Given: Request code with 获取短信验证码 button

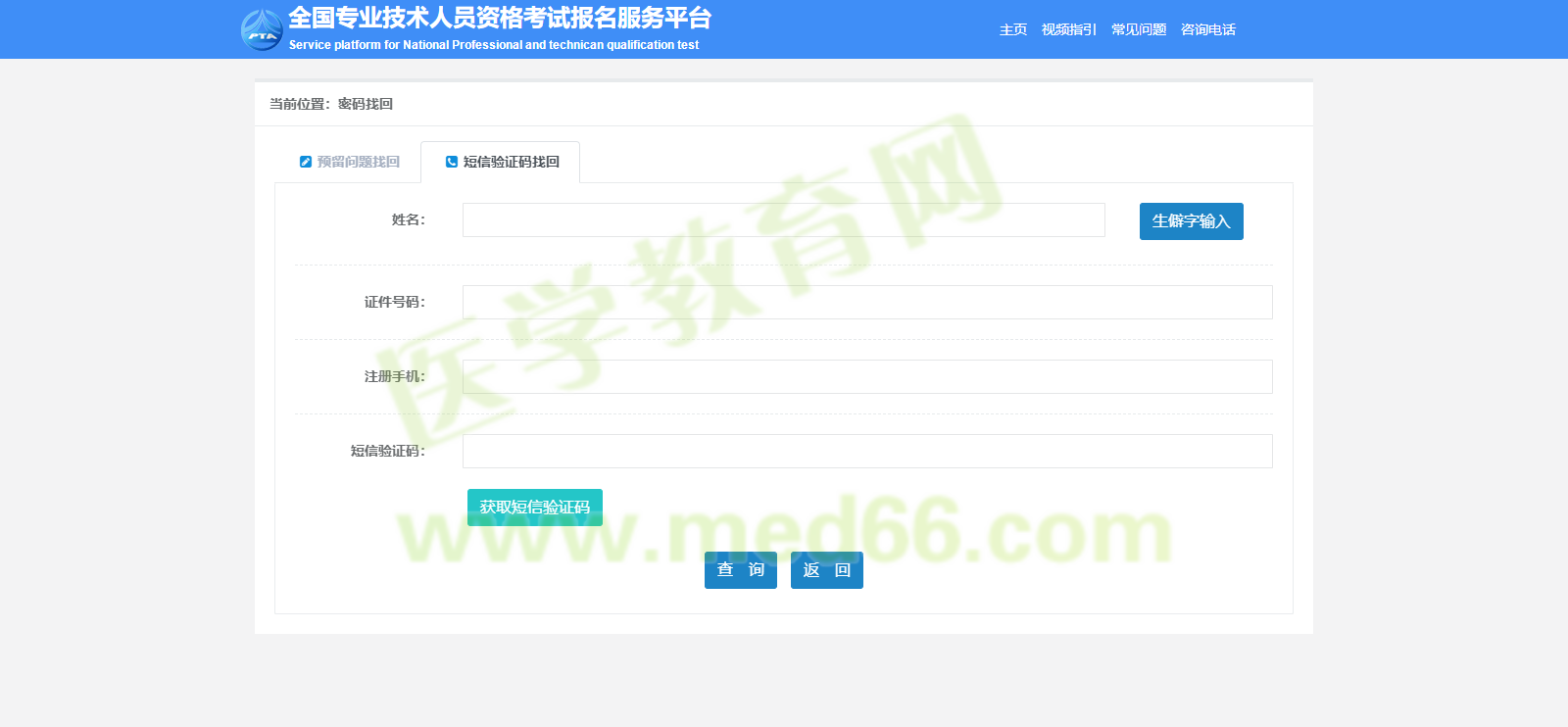Looking at the screenshot, I should pos(534,508).
